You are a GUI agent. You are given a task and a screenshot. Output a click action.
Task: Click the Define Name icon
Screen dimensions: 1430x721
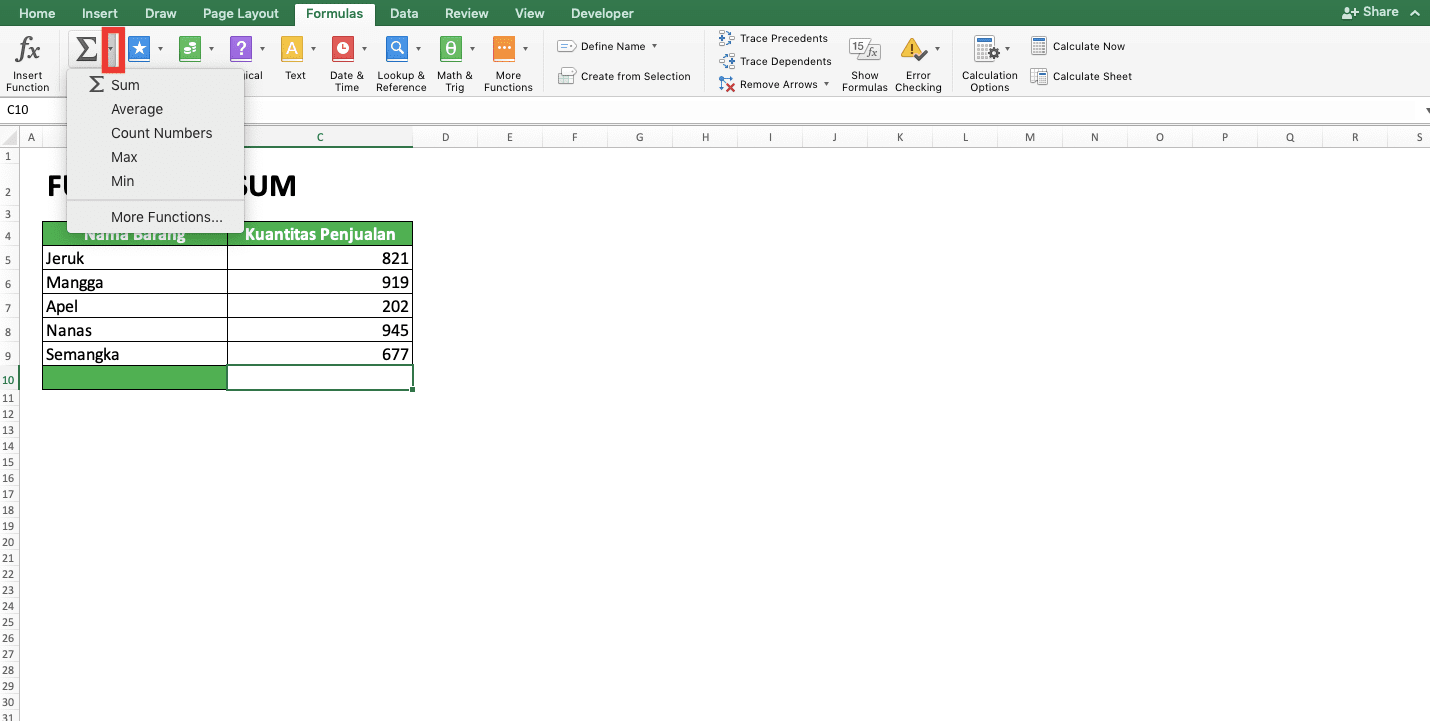click(x=566, y=46)
